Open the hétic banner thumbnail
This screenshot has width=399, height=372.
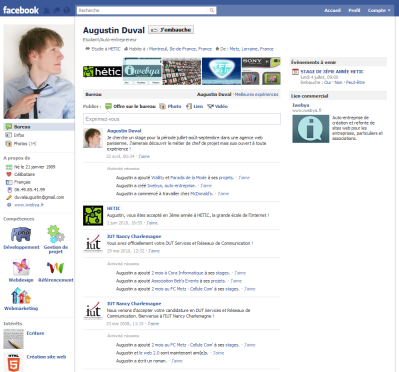click(102, 72)
